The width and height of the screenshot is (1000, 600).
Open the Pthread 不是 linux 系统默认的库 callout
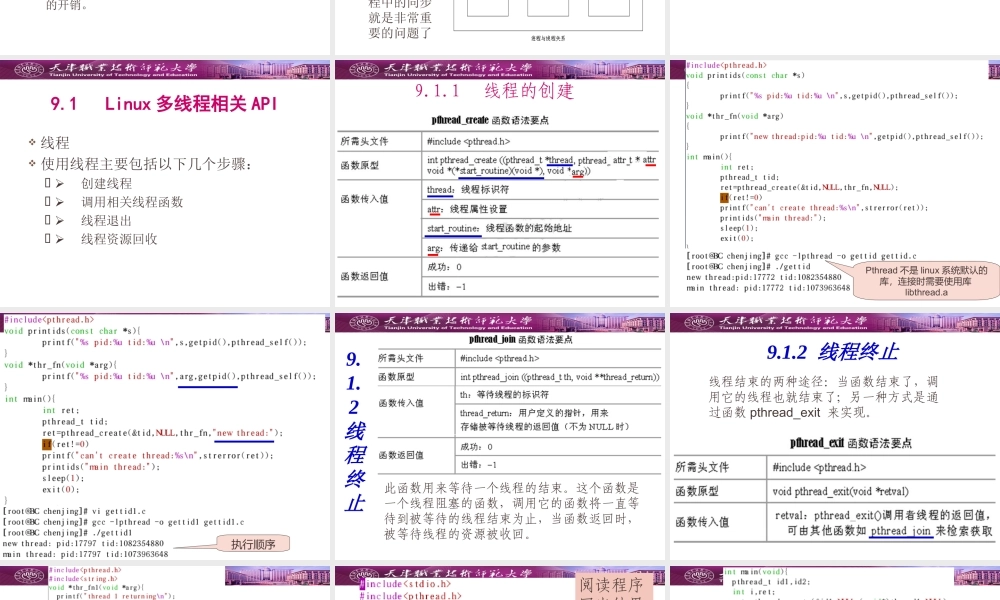pos(924,278)
